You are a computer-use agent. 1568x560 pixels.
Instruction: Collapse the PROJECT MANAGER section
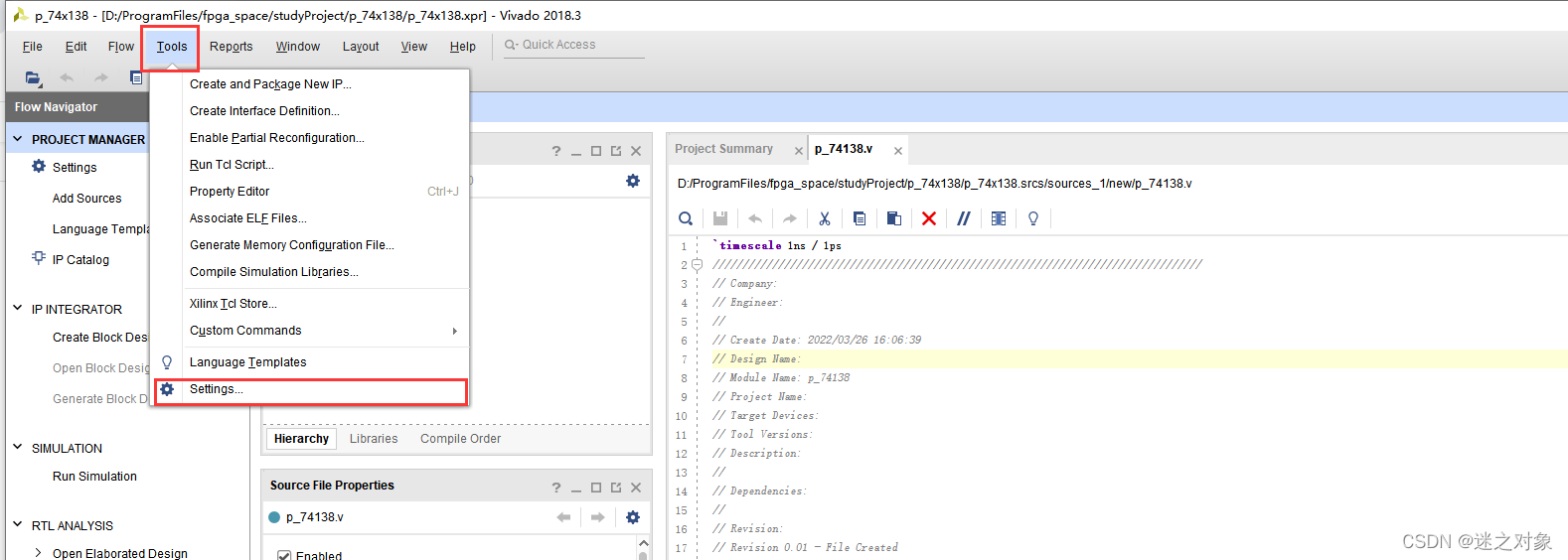[17, 139]
